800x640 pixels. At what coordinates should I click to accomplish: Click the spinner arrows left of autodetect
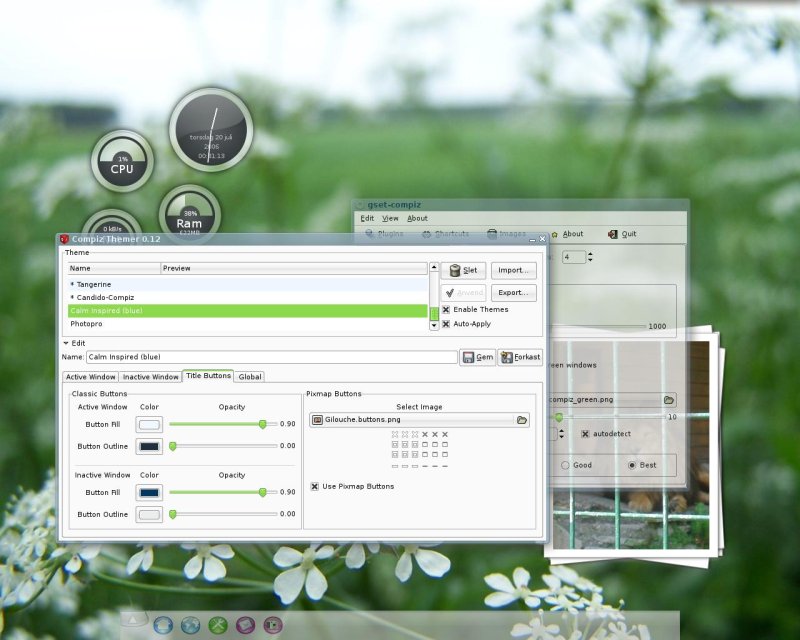click(x=561, y=434)
